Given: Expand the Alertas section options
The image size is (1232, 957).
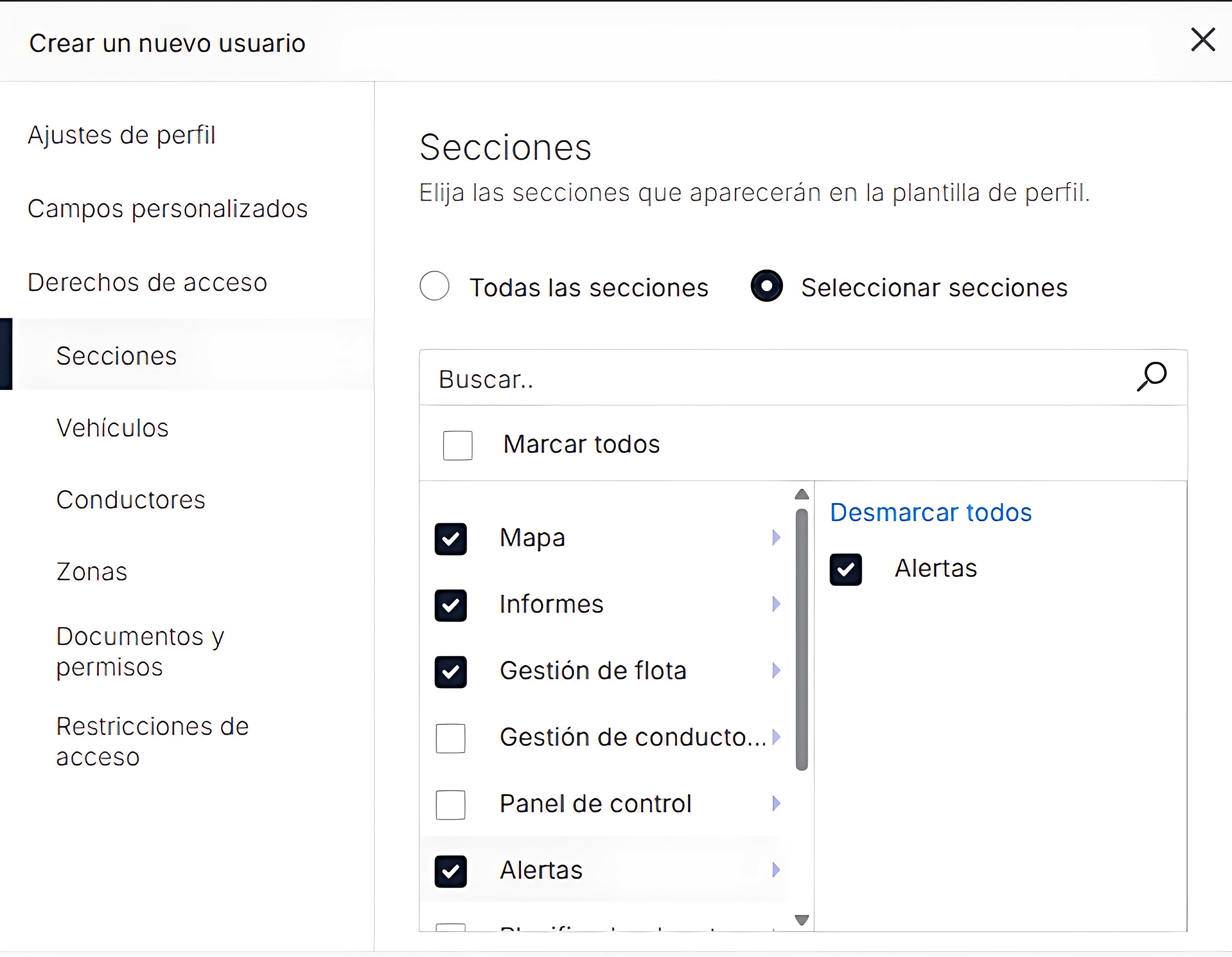Looking at the screenshot, I should pos(776,871).
